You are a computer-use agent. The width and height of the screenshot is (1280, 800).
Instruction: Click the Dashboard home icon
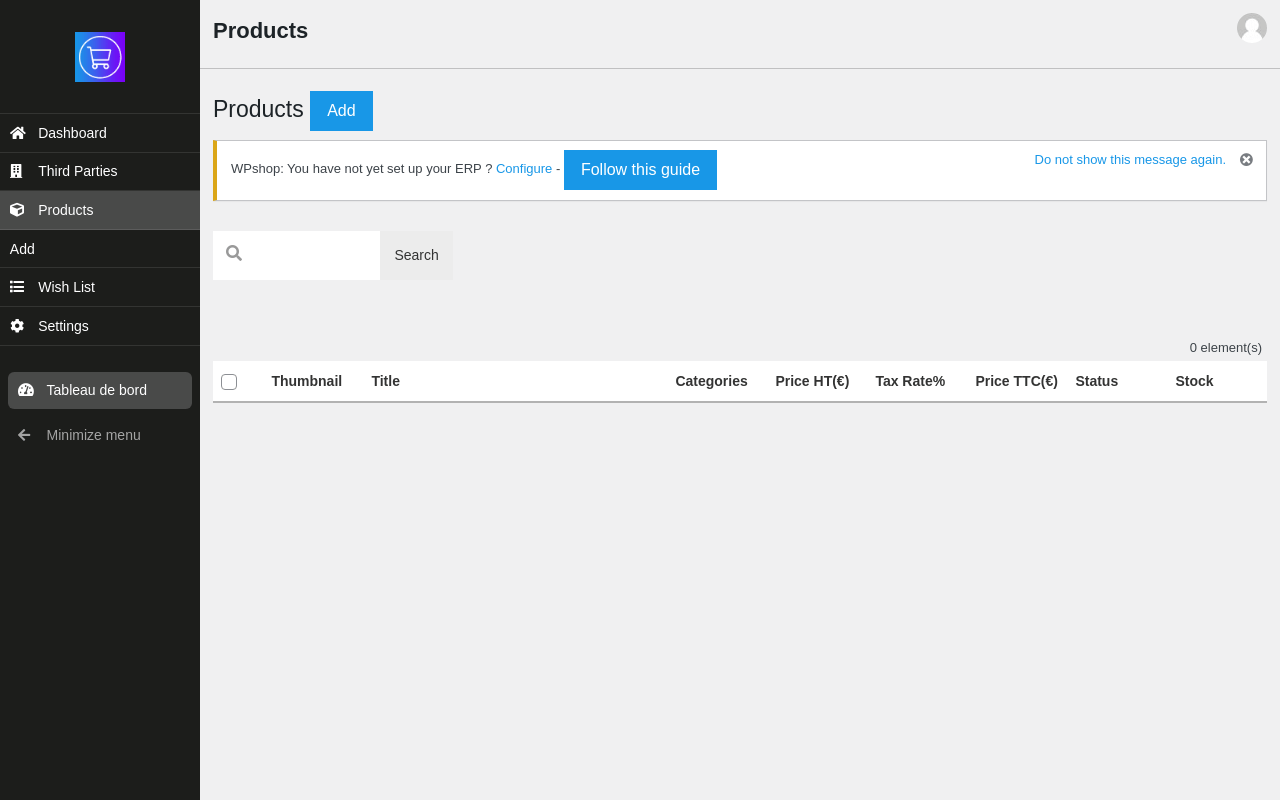click(18, 133)
